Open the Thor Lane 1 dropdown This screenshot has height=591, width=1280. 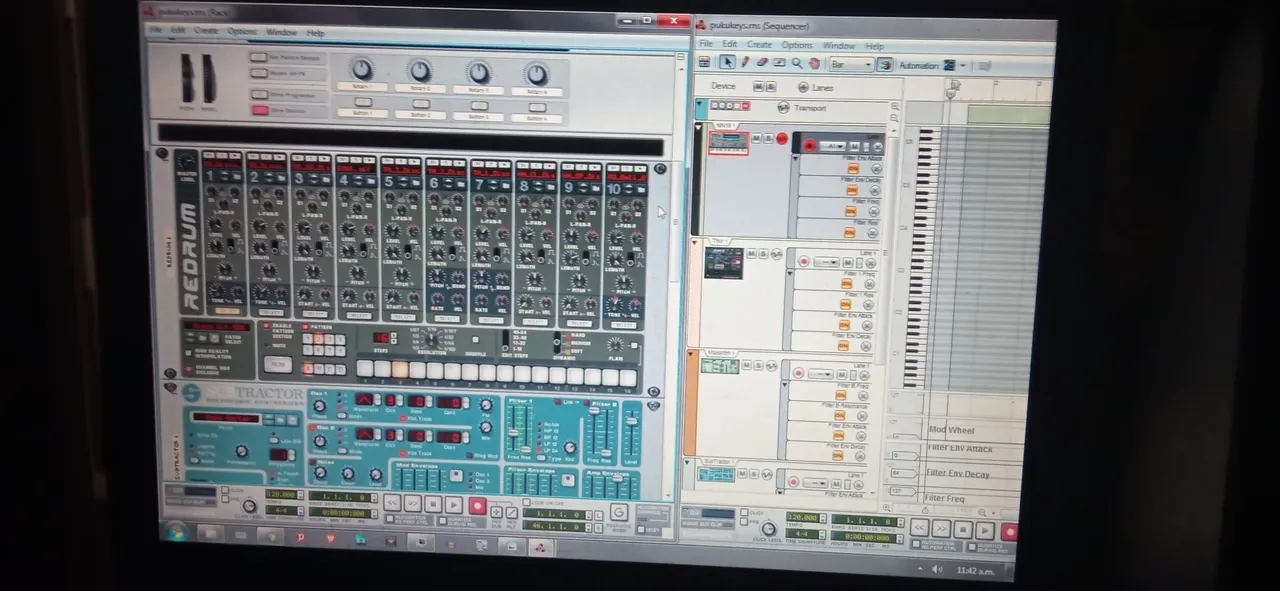pyautogui.click(x=826, y=262)
